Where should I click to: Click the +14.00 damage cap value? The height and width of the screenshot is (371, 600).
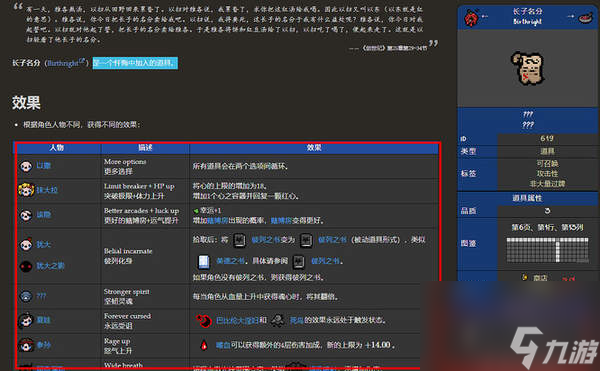(378, 345)
